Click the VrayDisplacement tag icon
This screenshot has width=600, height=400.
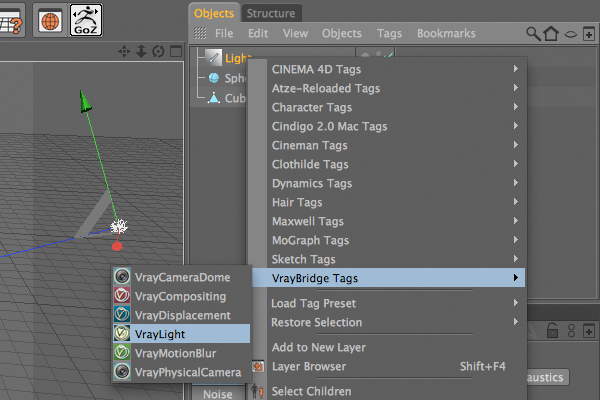[x=122, y=314]
